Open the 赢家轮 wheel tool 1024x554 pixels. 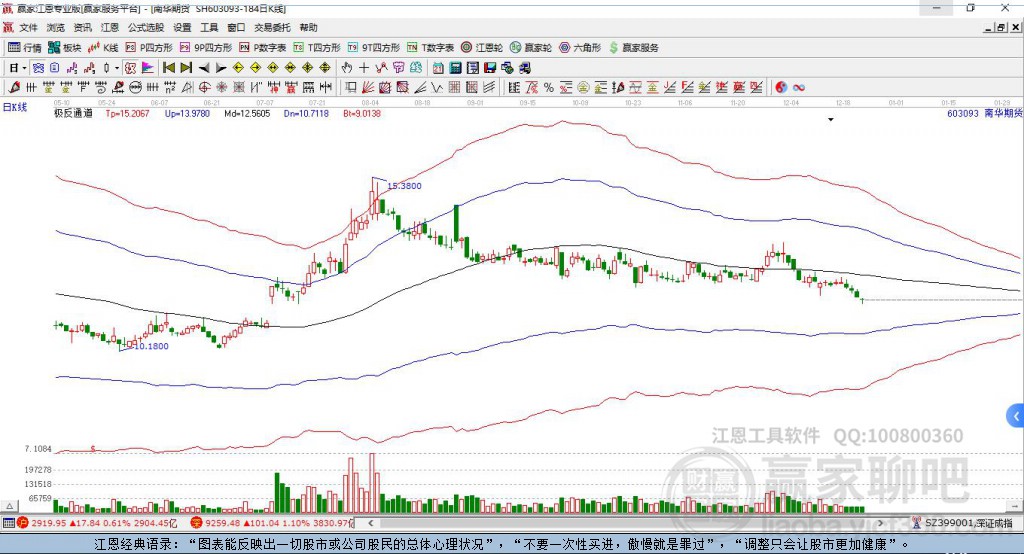click(x=531, y=48)
